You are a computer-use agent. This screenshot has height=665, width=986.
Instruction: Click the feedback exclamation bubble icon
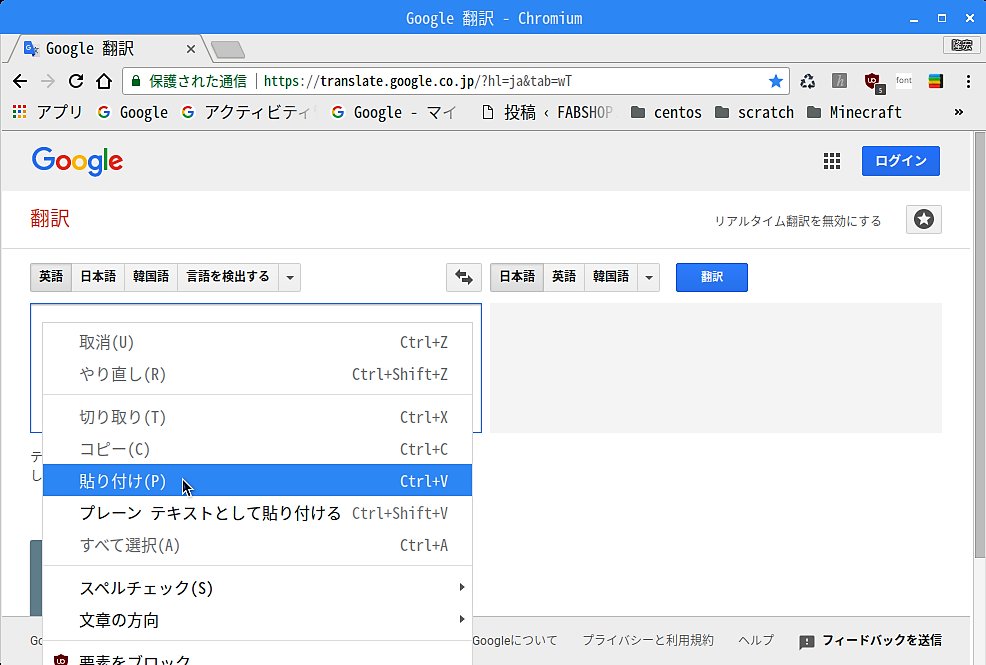coord(807,642)
